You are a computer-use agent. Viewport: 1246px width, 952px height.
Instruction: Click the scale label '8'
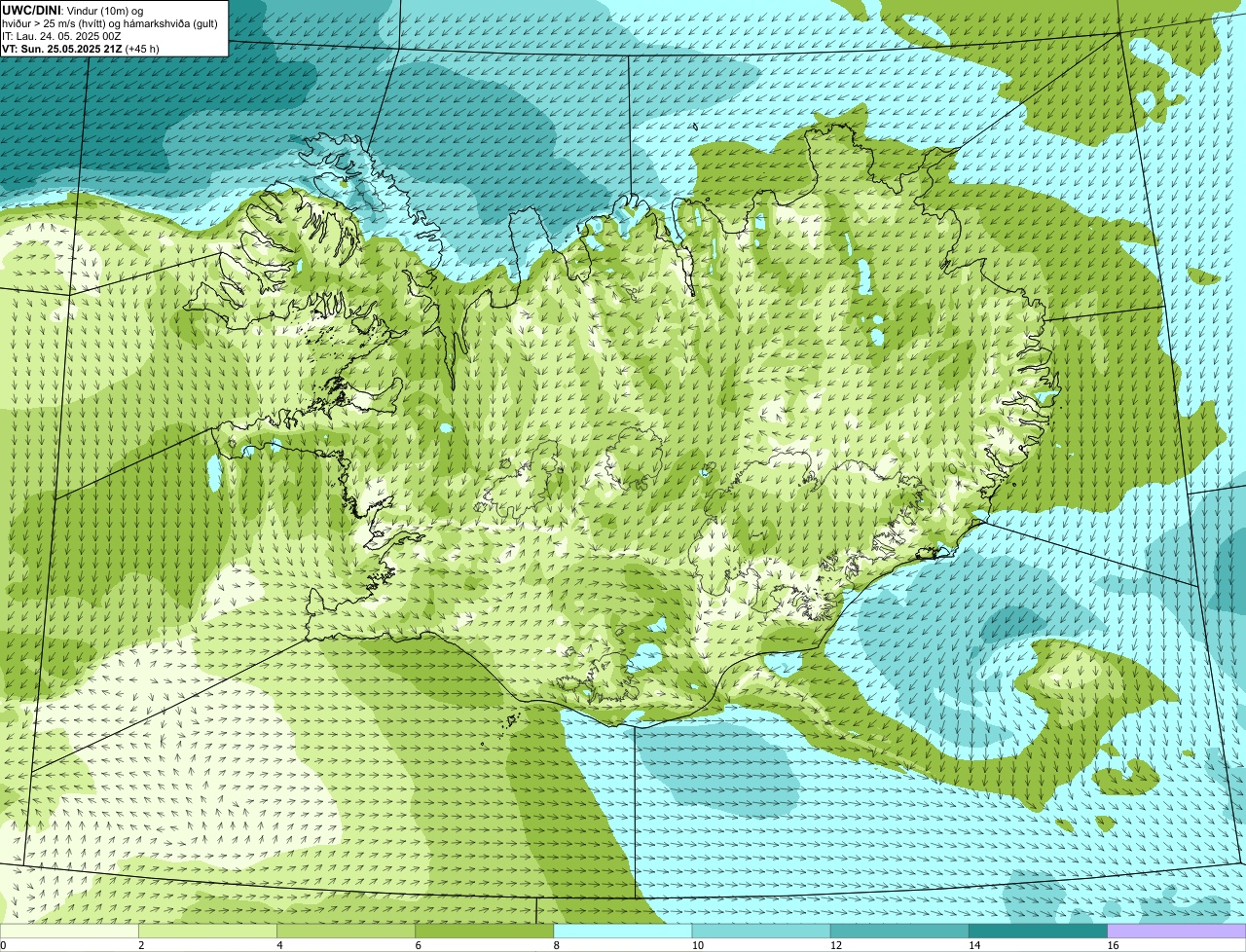tap(556, 945)
